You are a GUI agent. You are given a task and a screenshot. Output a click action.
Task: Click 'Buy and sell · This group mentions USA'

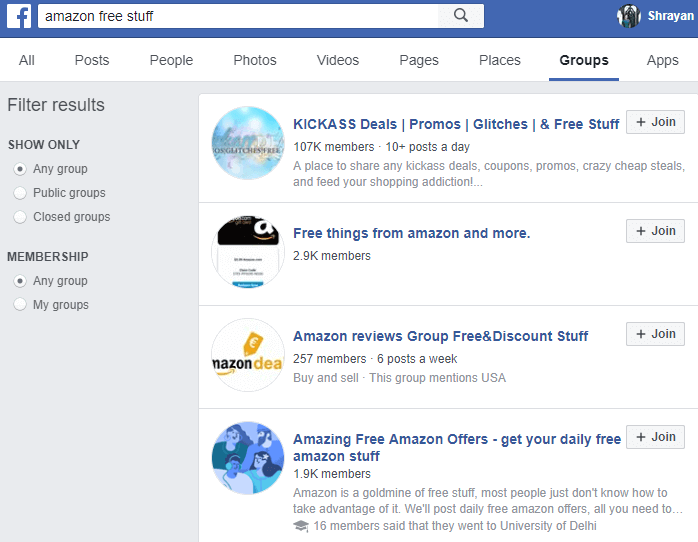(x=399, y=378)
